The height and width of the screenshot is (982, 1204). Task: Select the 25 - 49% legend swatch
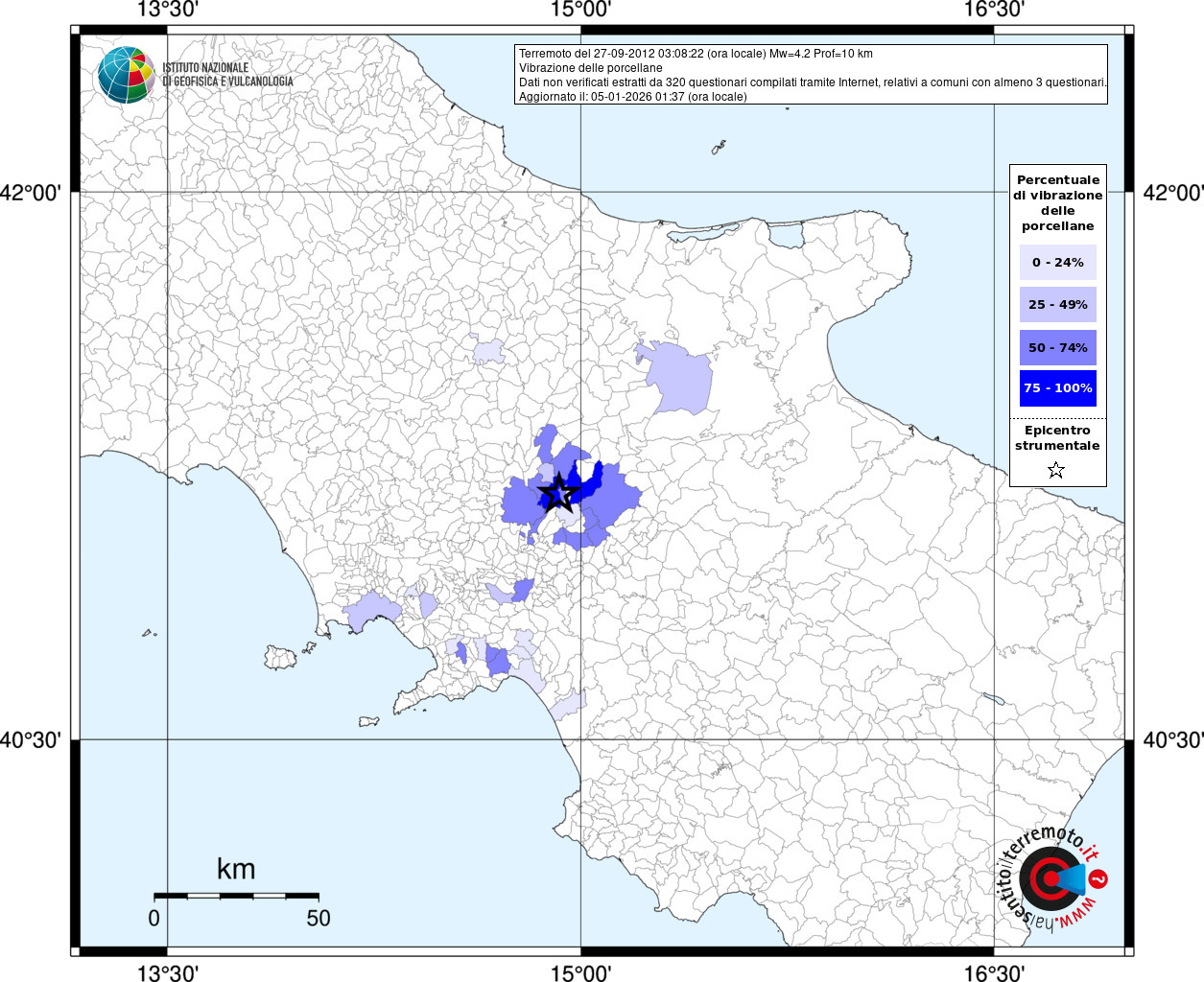[1057, 304]
